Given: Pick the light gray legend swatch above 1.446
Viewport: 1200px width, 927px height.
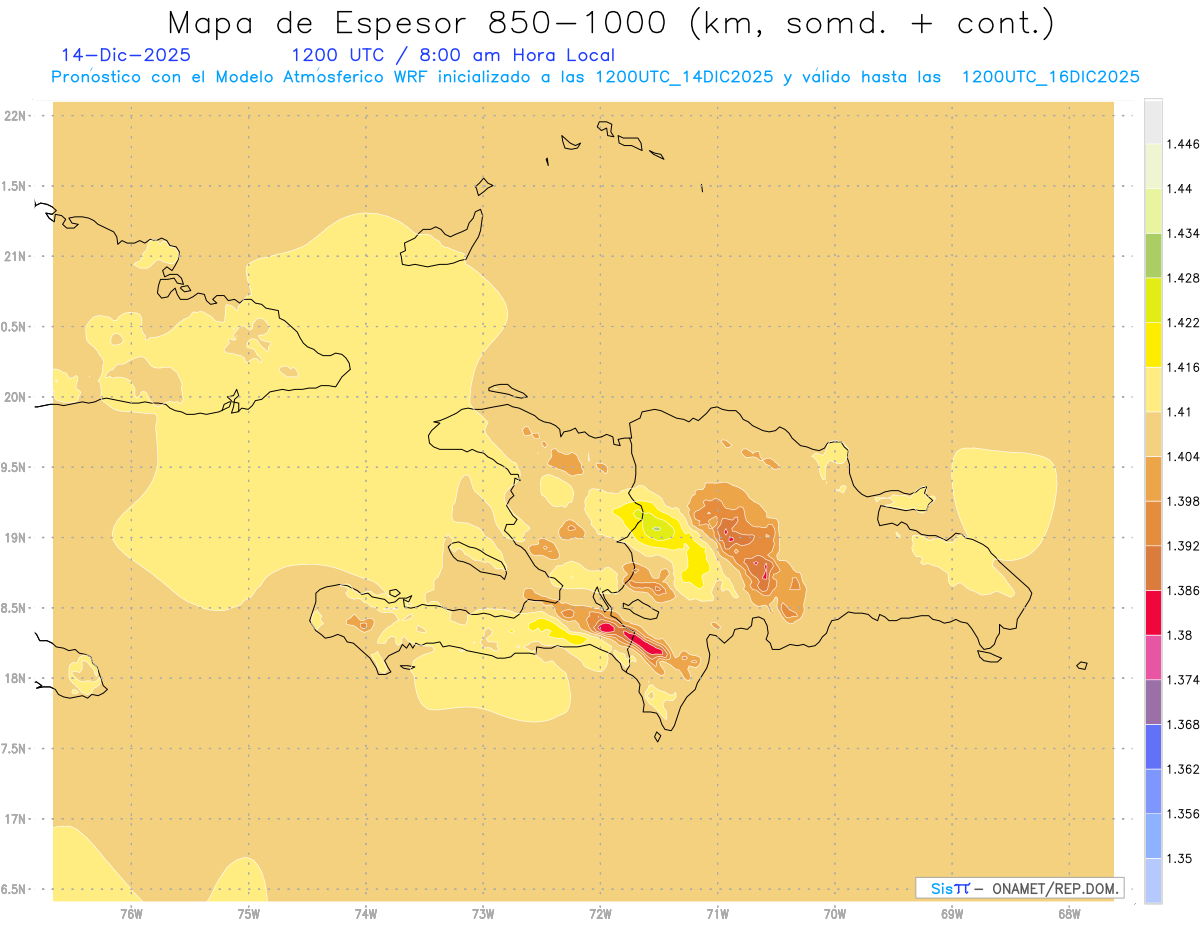Looking at the screenshot, I should click(x=1153, y=122).
